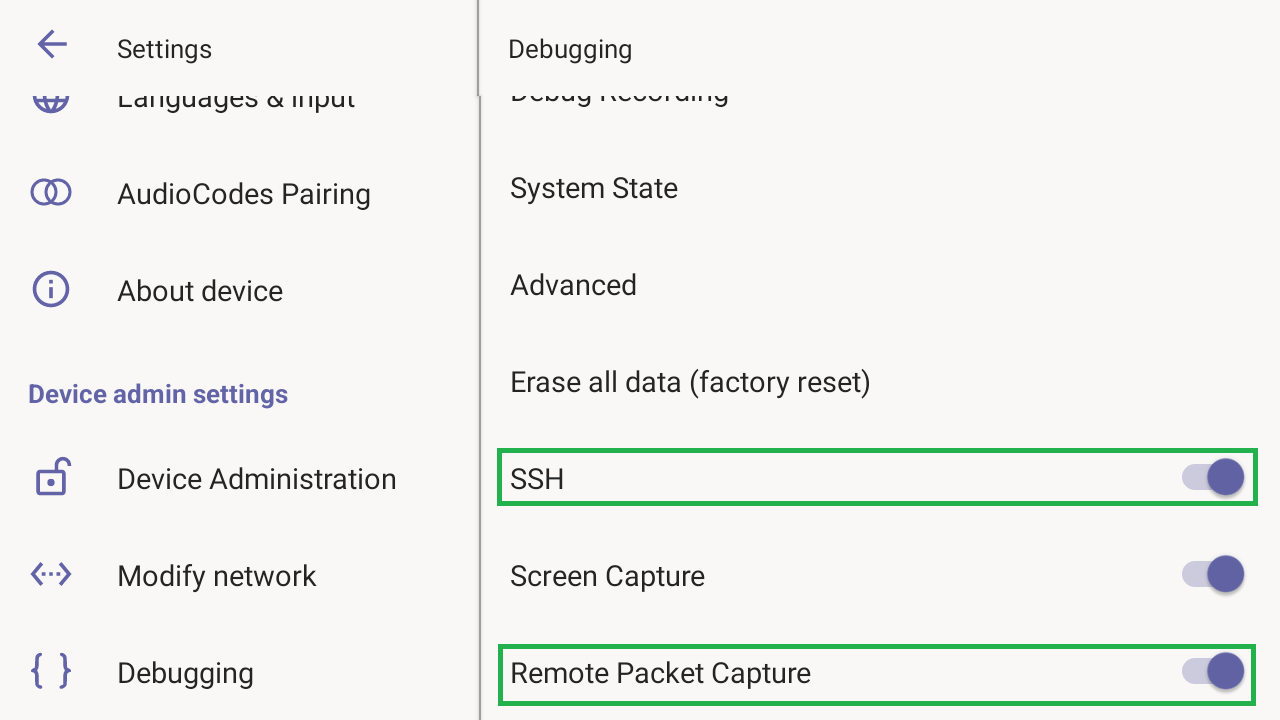
Task: Open About device entry
Action: pos(200,291)
